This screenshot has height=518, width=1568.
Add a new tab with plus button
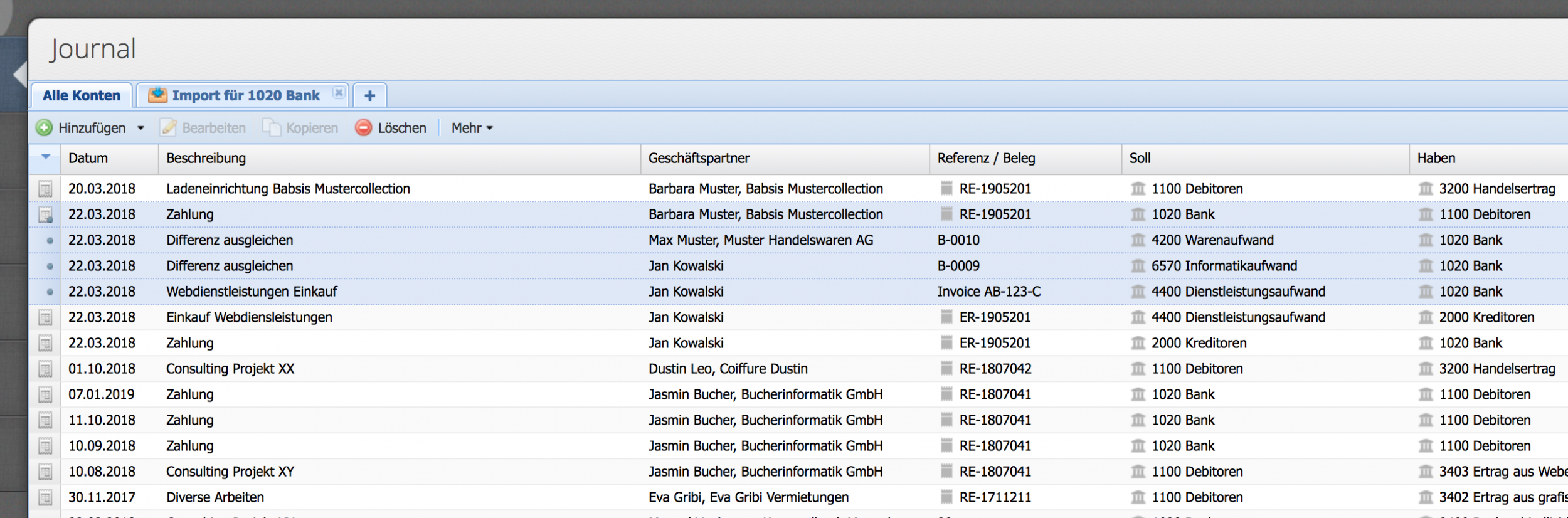point(369,95)
